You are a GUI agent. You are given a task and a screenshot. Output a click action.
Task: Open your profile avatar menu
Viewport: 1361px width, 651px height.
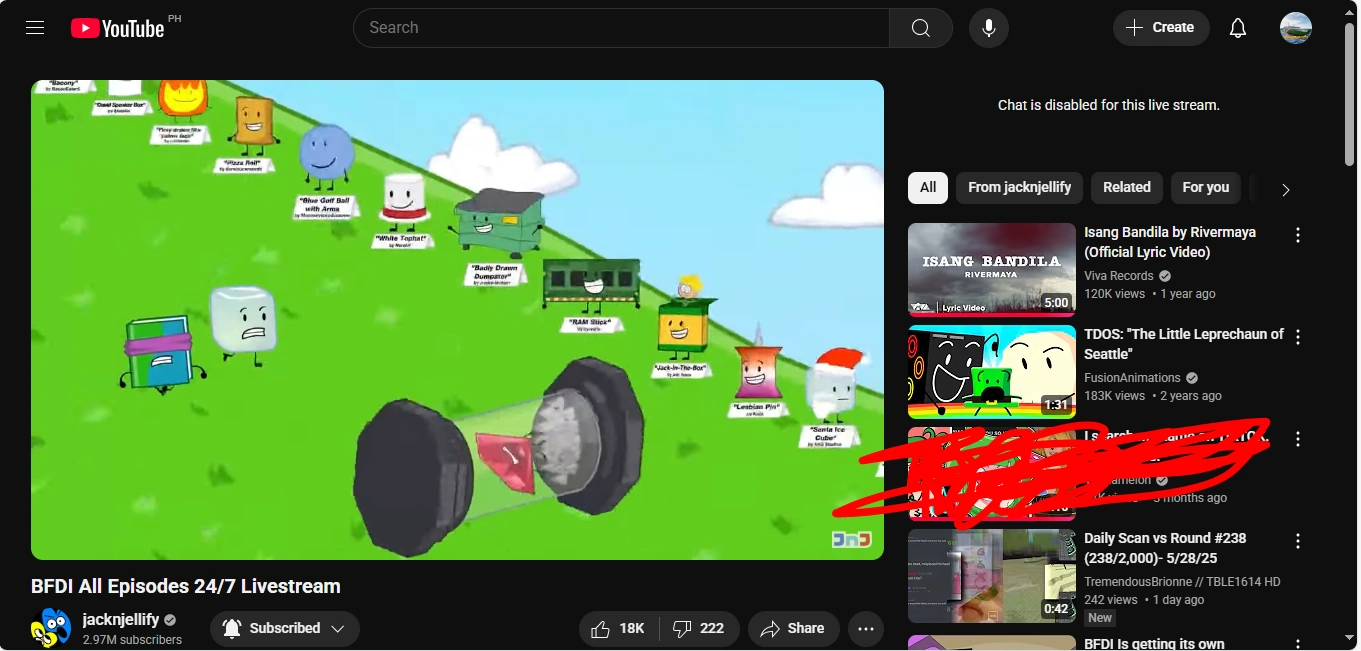coord(1295,27)
